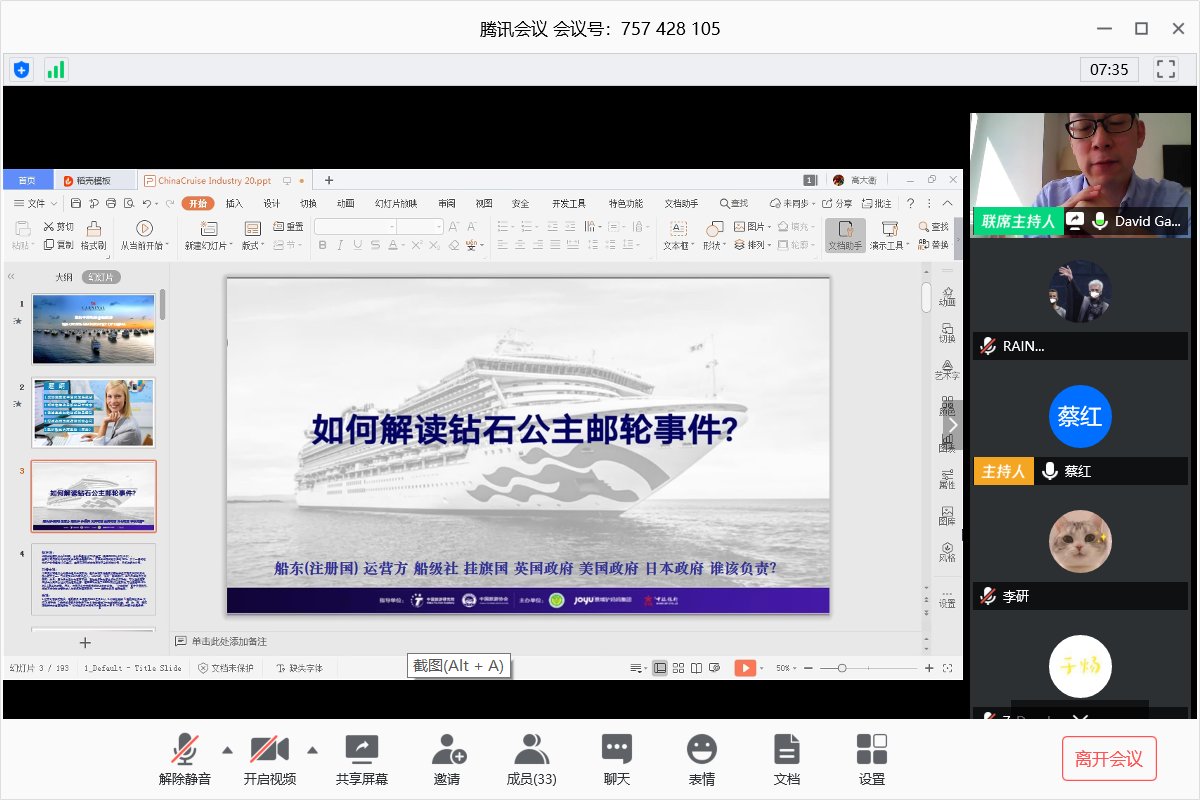Check the green network signal icon
Image resolution: width=1200 pixels, height=800 pixels.
pos(56,69)
